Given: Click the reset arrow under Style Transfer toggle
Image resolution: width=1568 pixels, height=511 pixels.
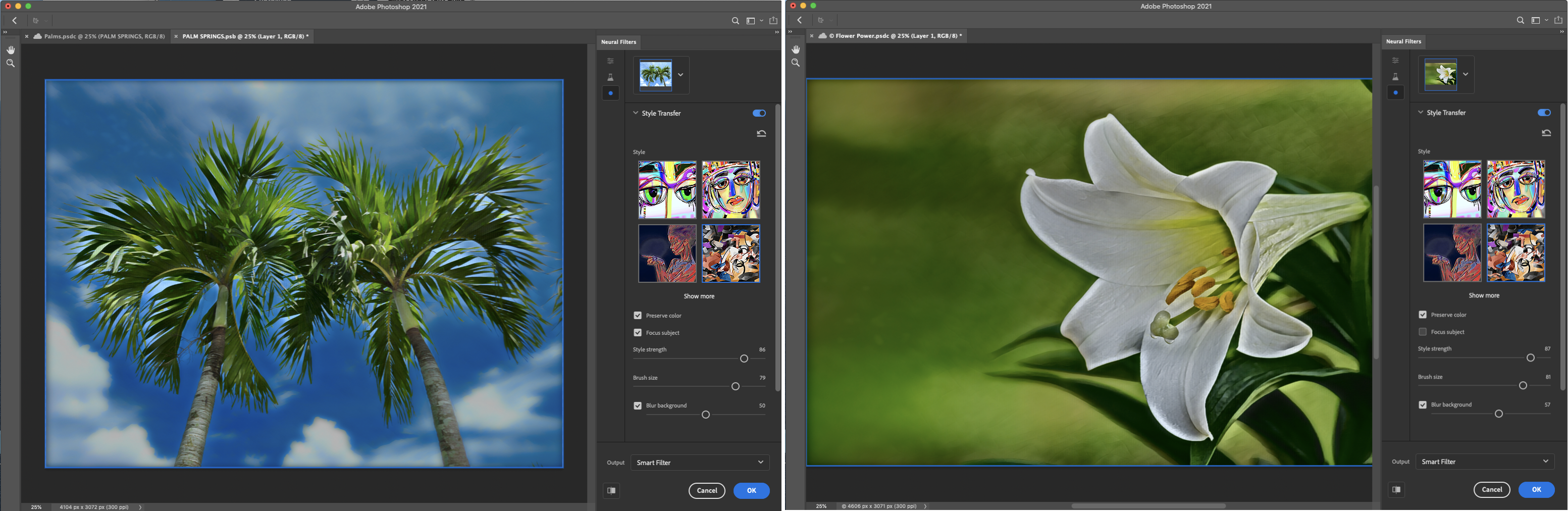Looking at the screenshot, I should 761,133.
